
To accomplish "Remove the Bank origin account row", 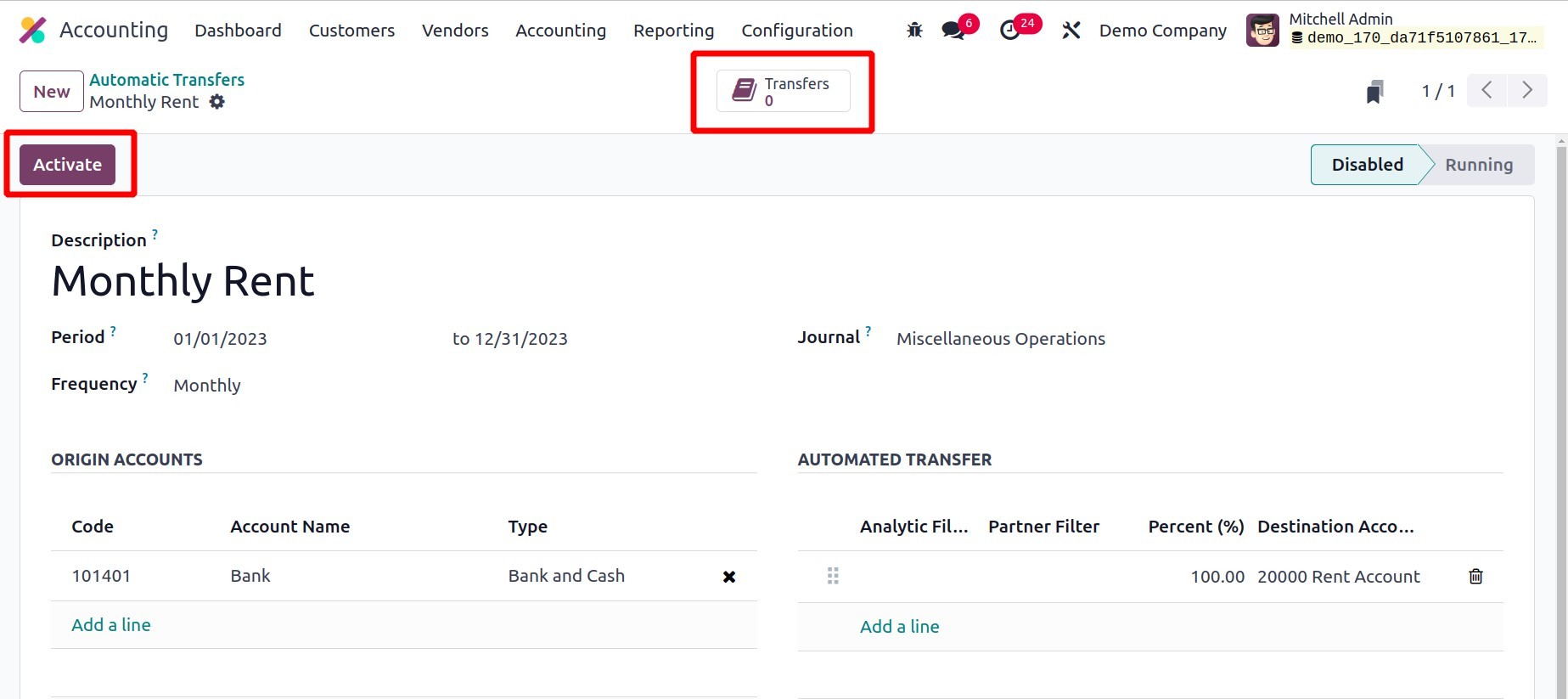I will pyautogui.click(x=728, y=577).
